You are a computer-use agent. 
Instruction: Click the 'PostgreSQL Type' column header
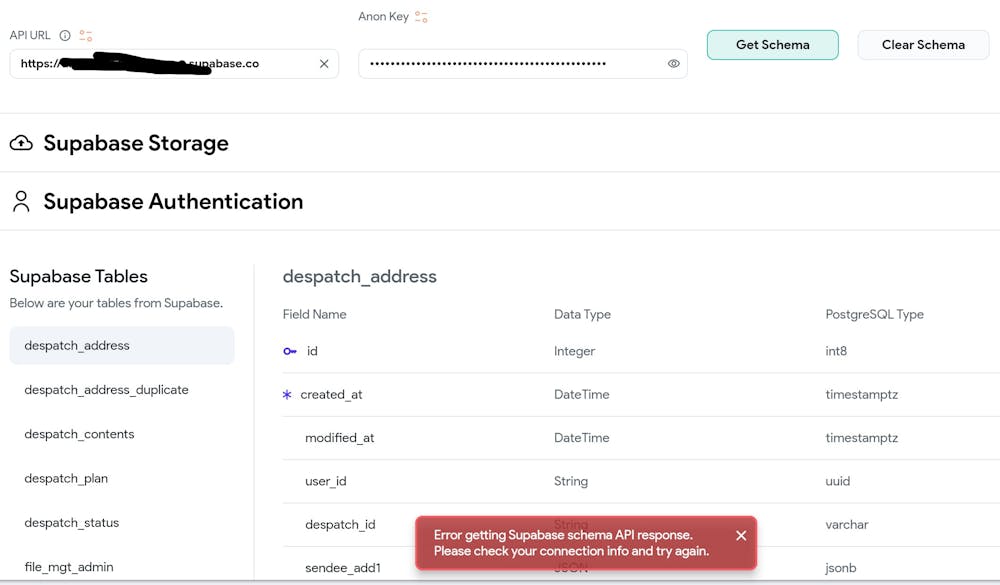tap(874, 315)
